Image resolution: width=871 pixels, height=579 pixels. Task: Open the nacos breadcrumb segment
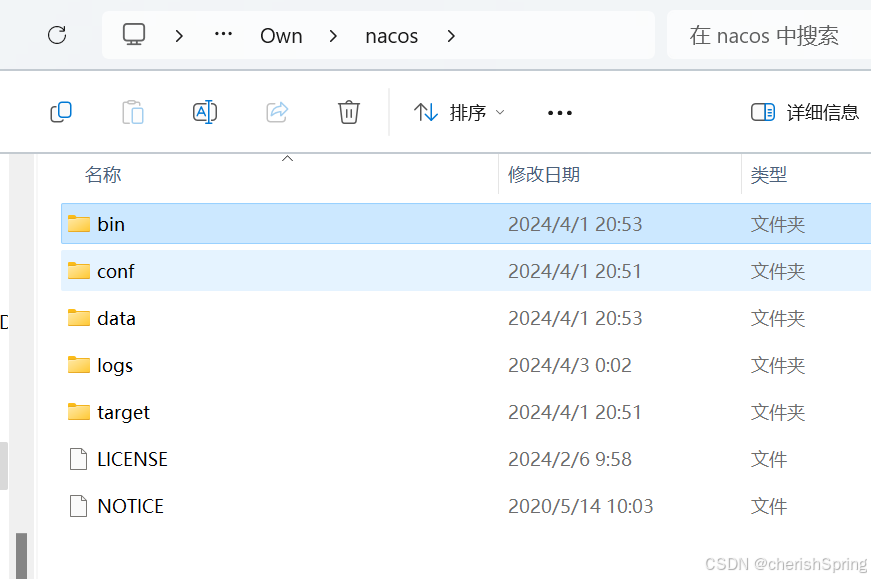[x=392, y=36]
